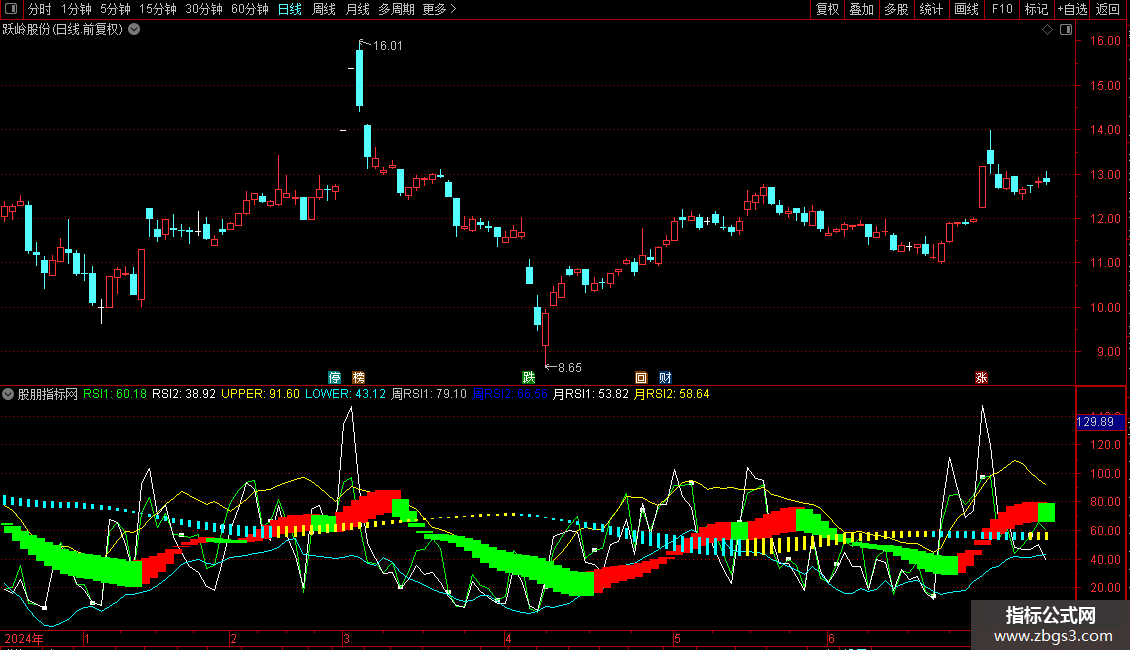
Task: Switch to 分时 intraday chart
Action: (40, 9)
